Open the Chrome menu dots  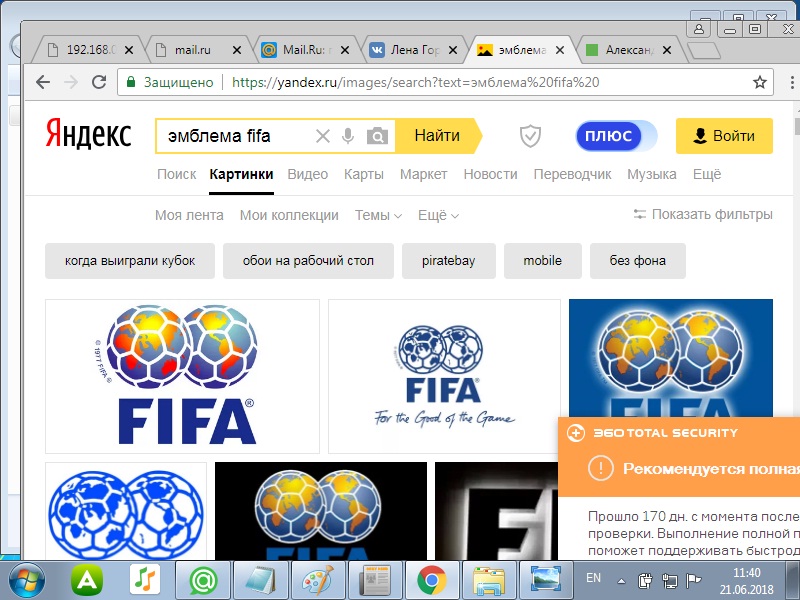791,82
